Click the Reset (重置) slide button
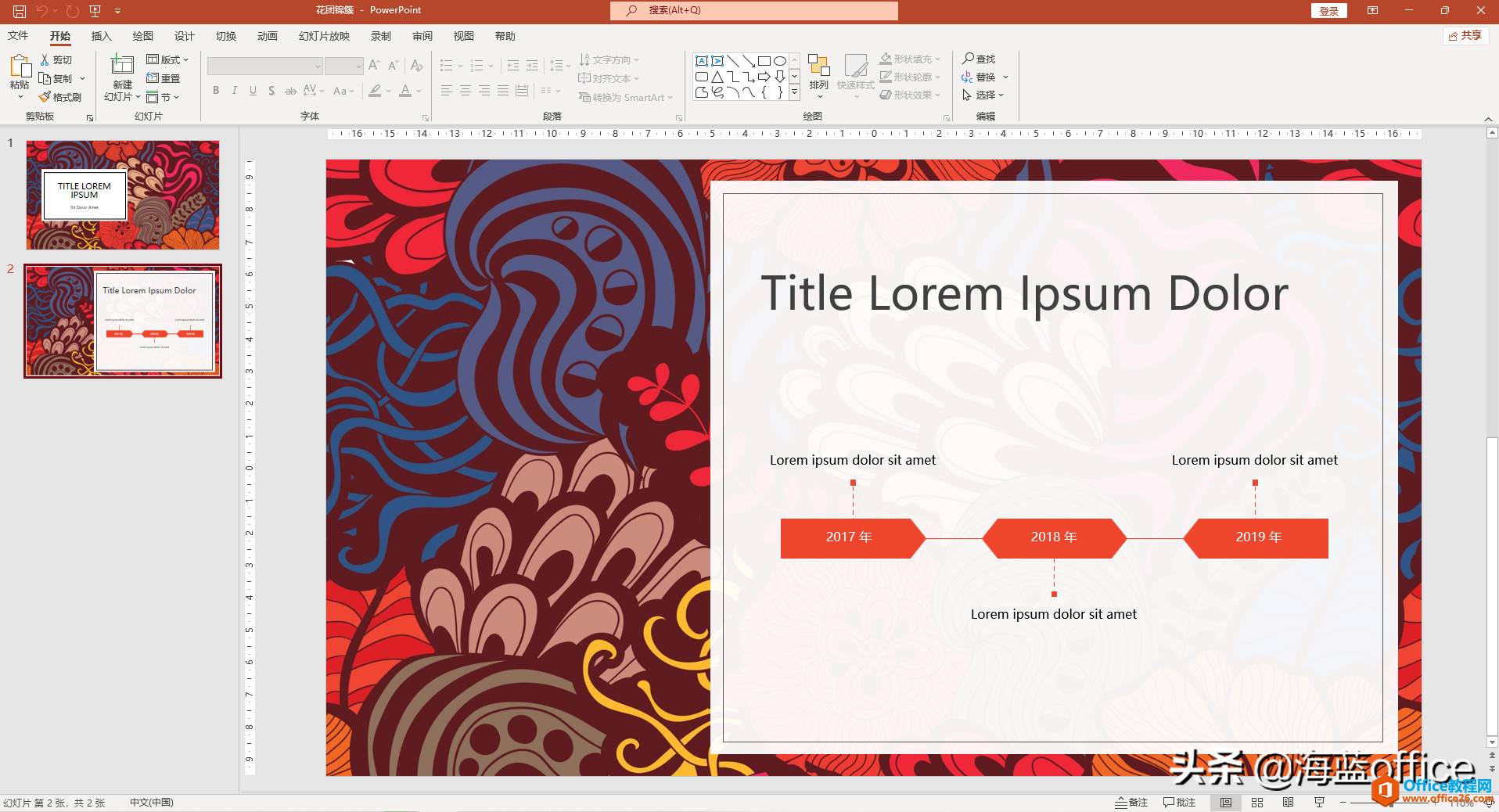The width and height of the screenshot is (1499, 812). coord(164,78)
